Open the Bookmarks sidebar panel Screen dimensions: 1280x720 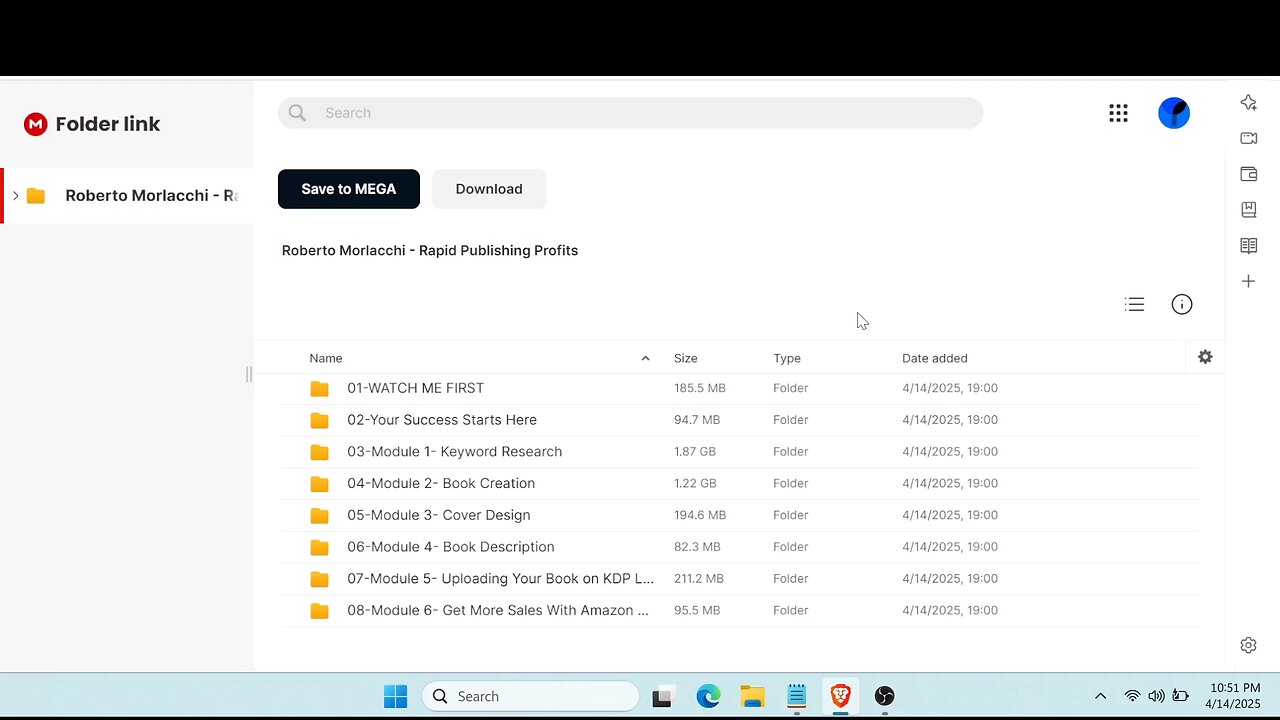click(x=1248, y=210)
